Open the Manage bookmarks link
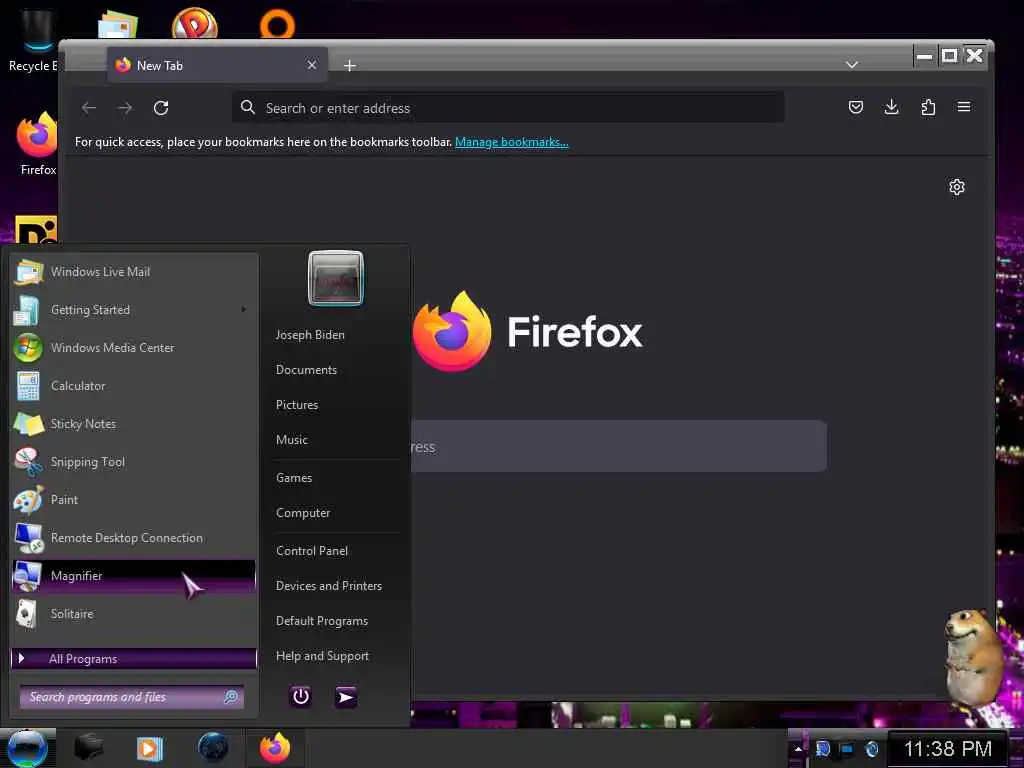This screenshot has height=768, width=1024. 511,142
